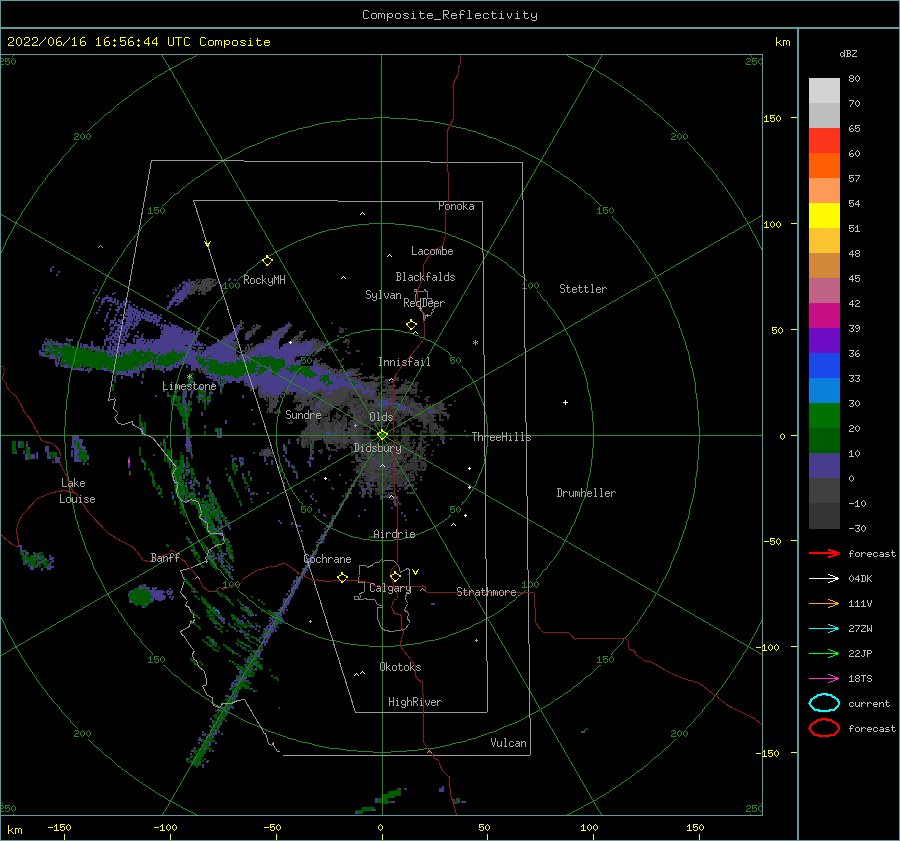Click the cyan 'current' ellipse legend symbol
This screenshot has height=841, width=900.
tap(824, 703)
